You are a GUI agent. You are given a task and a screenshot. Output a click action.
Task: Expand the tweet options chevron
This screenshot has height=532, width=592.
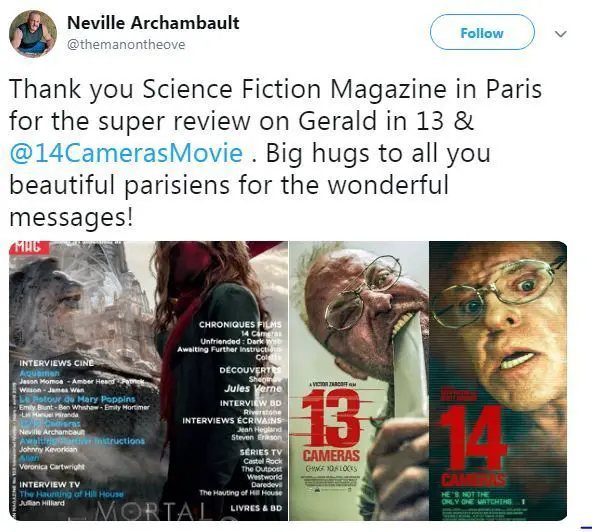click(x=561, y=34)
